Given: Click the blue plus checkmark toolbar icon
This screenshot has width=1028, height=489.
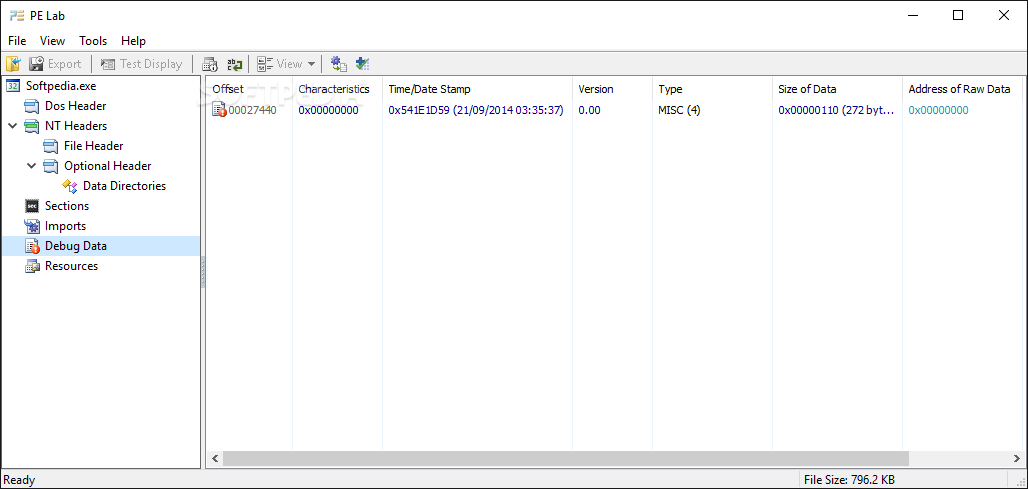Looking at the screenshot, I should pyautogui.click(x=363, y=64).
